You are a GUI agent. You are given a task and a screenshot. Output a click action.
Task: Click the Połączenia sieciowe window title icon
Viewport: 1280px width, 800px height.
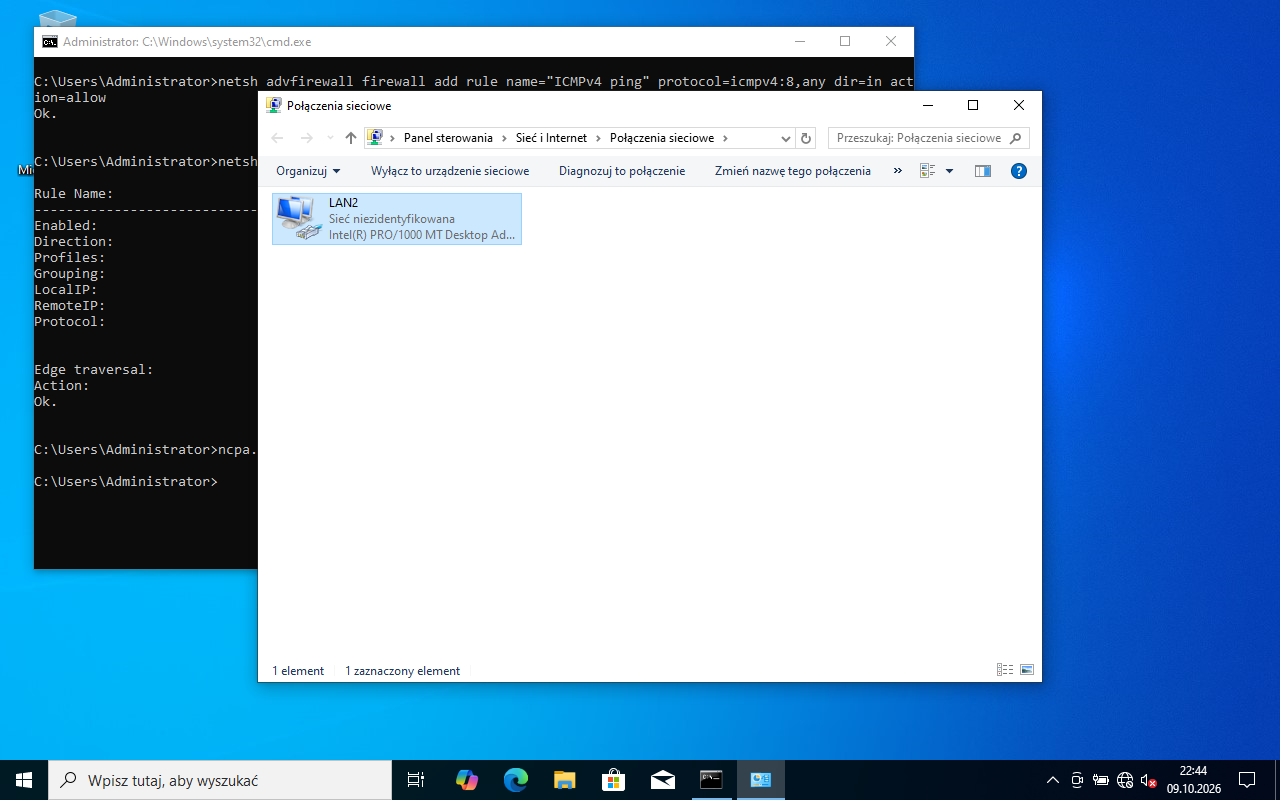pyautogui.click(x=273, y=105)
